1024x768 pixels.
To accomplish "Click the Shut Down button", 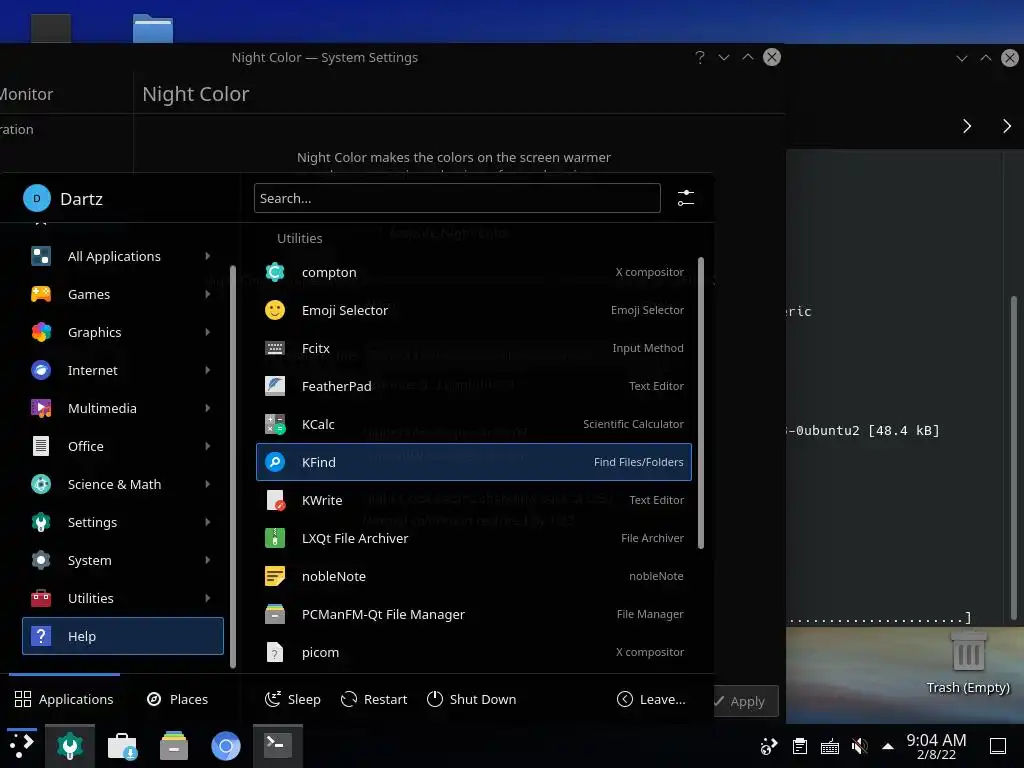I will (471, 699).
